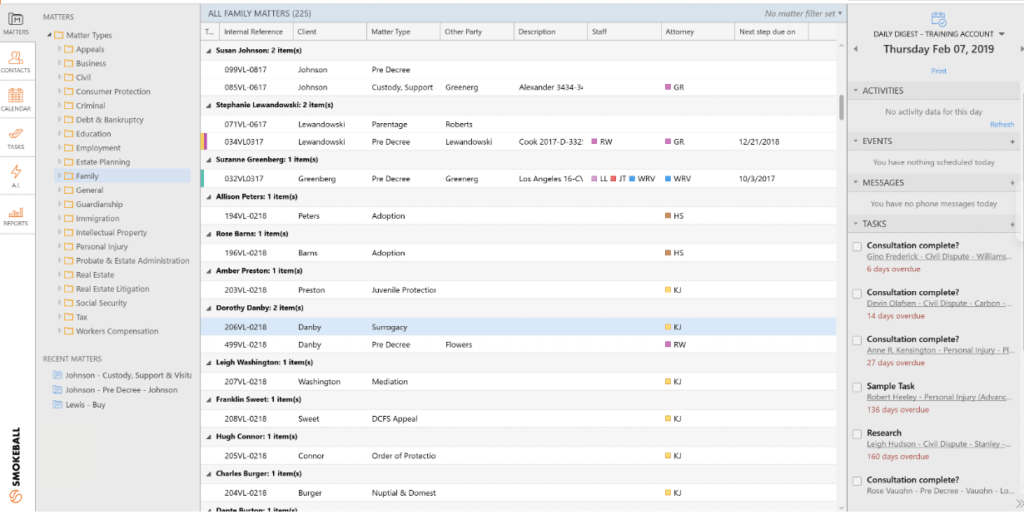
Task: Click the Criminal folder icon
Action: pos(69,106)
